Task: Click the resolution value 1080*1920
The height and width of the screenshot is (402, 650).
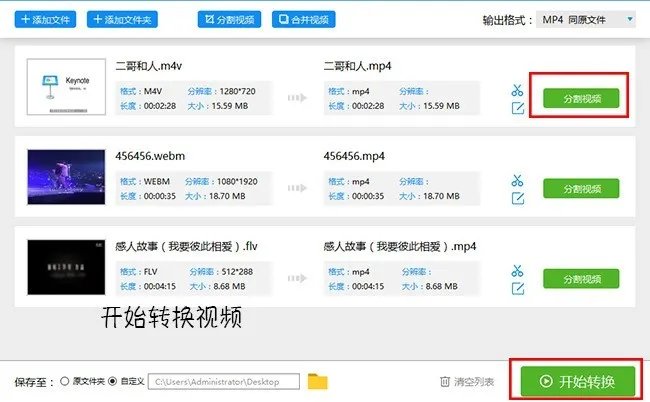Action: (x=237, y=182)
